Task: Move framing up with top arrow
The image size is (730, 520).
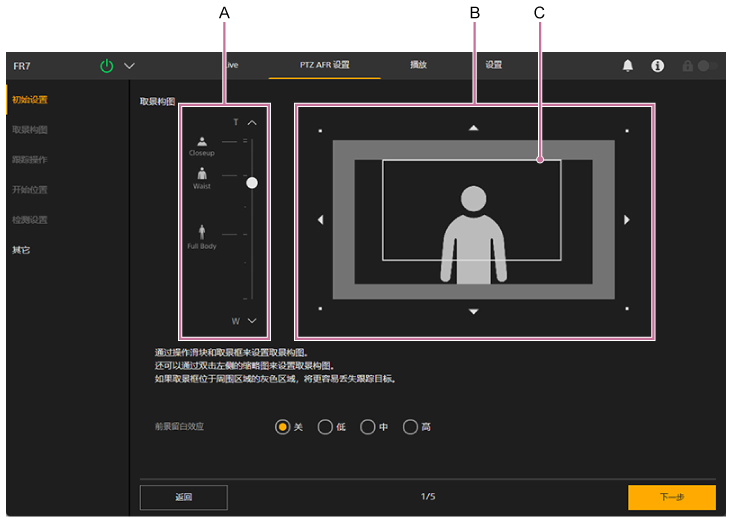Action: click(474, 128)
